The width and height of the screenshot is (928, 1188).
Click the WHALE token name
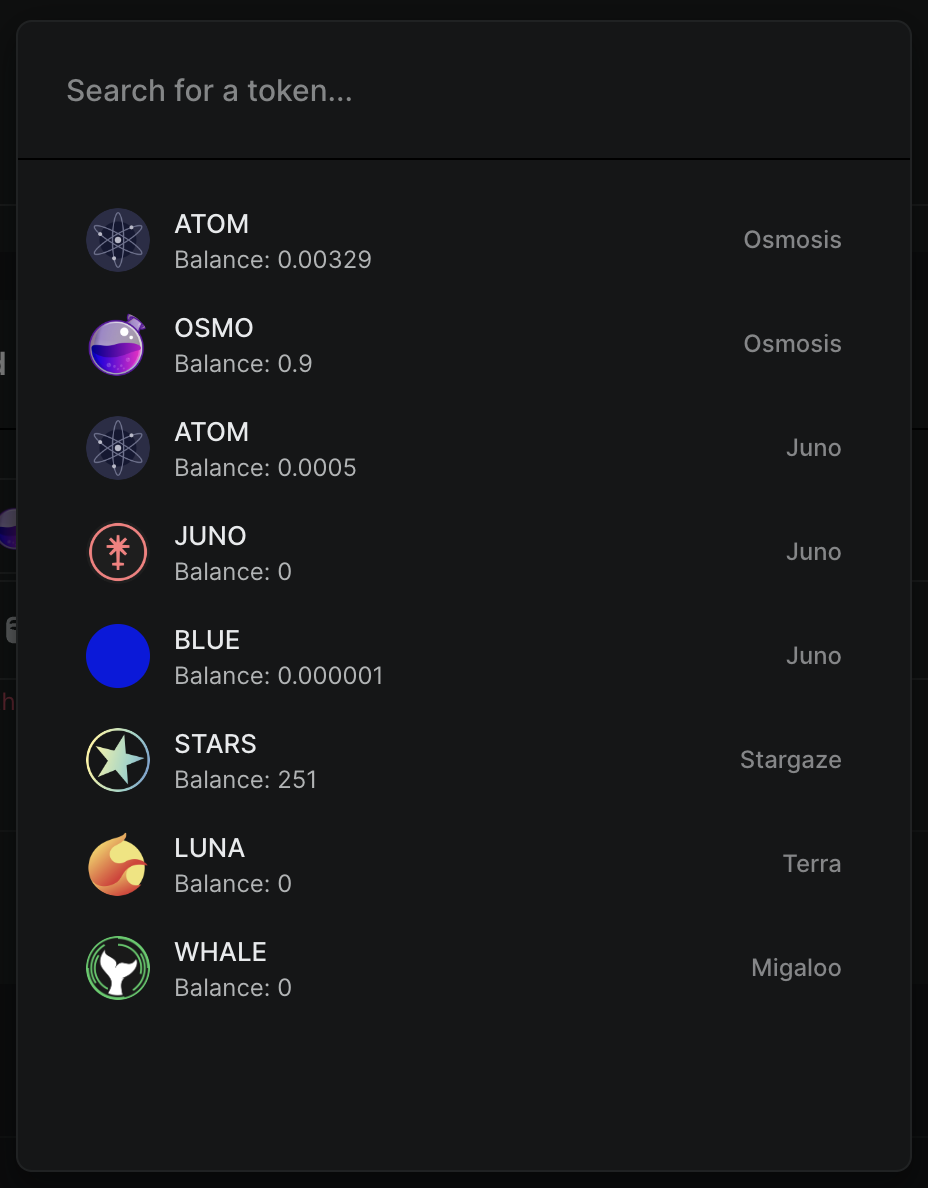point(220,952)
